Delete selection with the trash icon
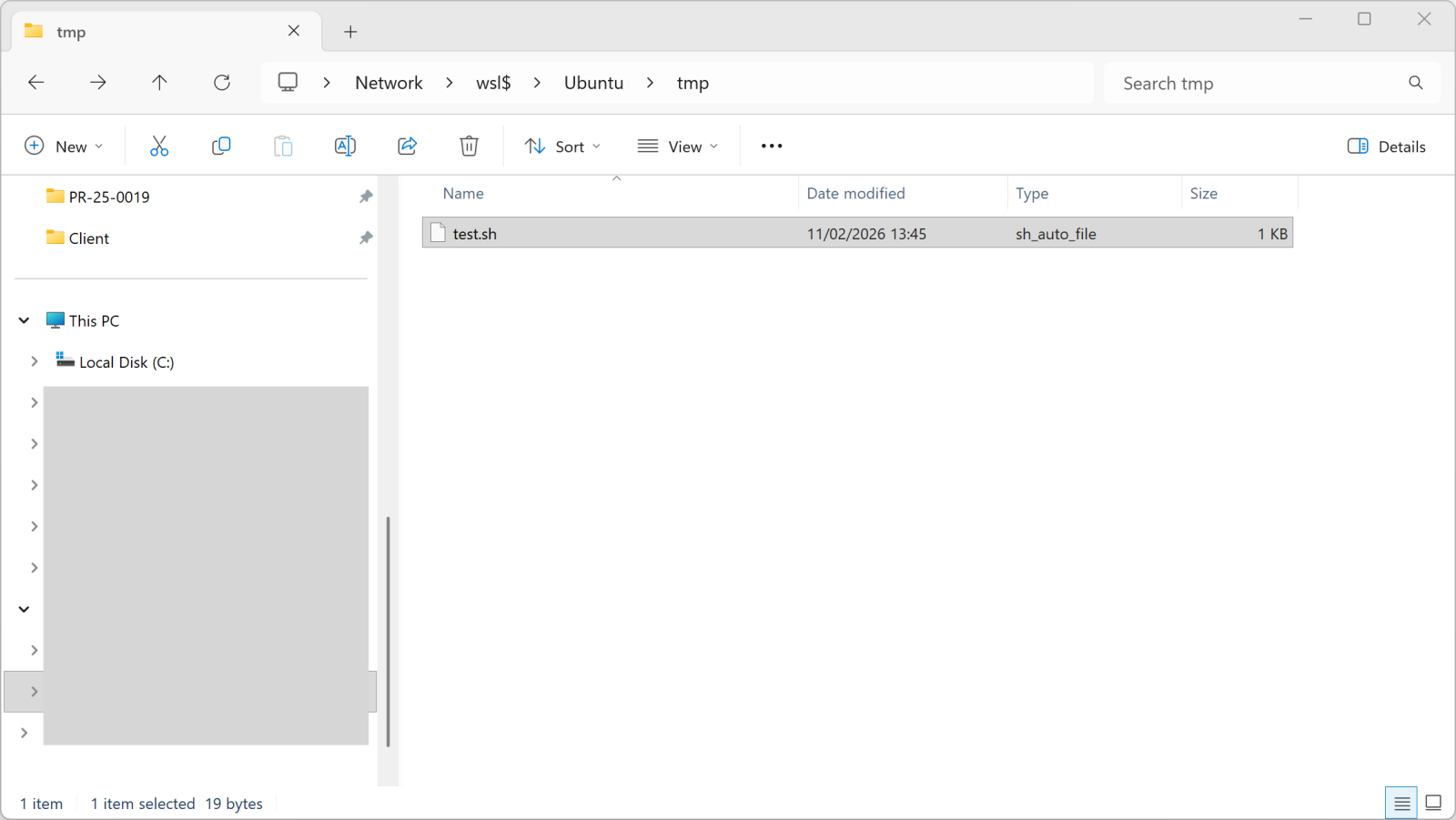 tap(469, 146)
